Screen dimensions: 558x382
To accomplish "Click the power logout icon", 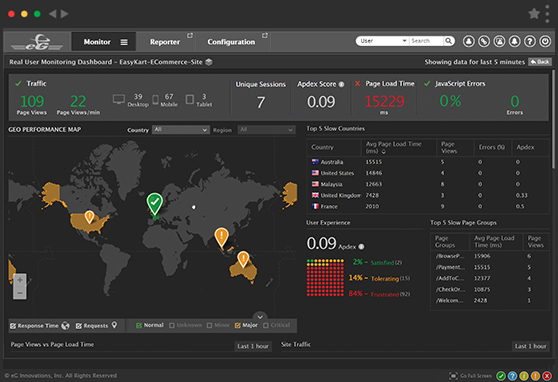I will coord(545,41).
